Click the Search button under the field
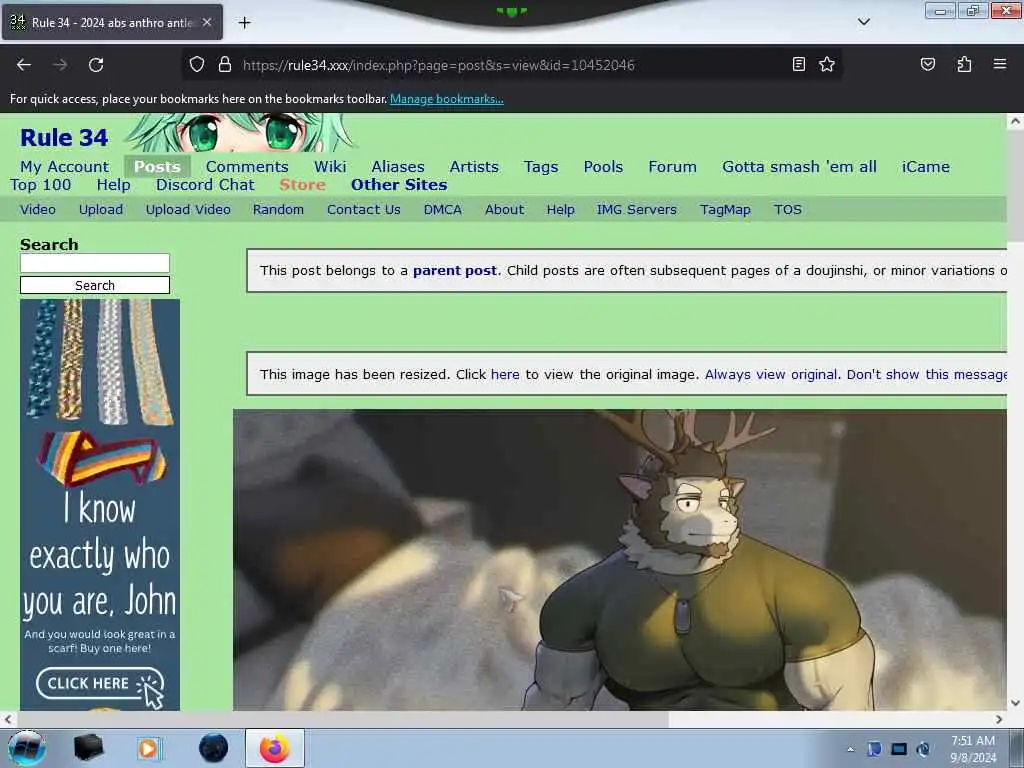 click(95, 285)
